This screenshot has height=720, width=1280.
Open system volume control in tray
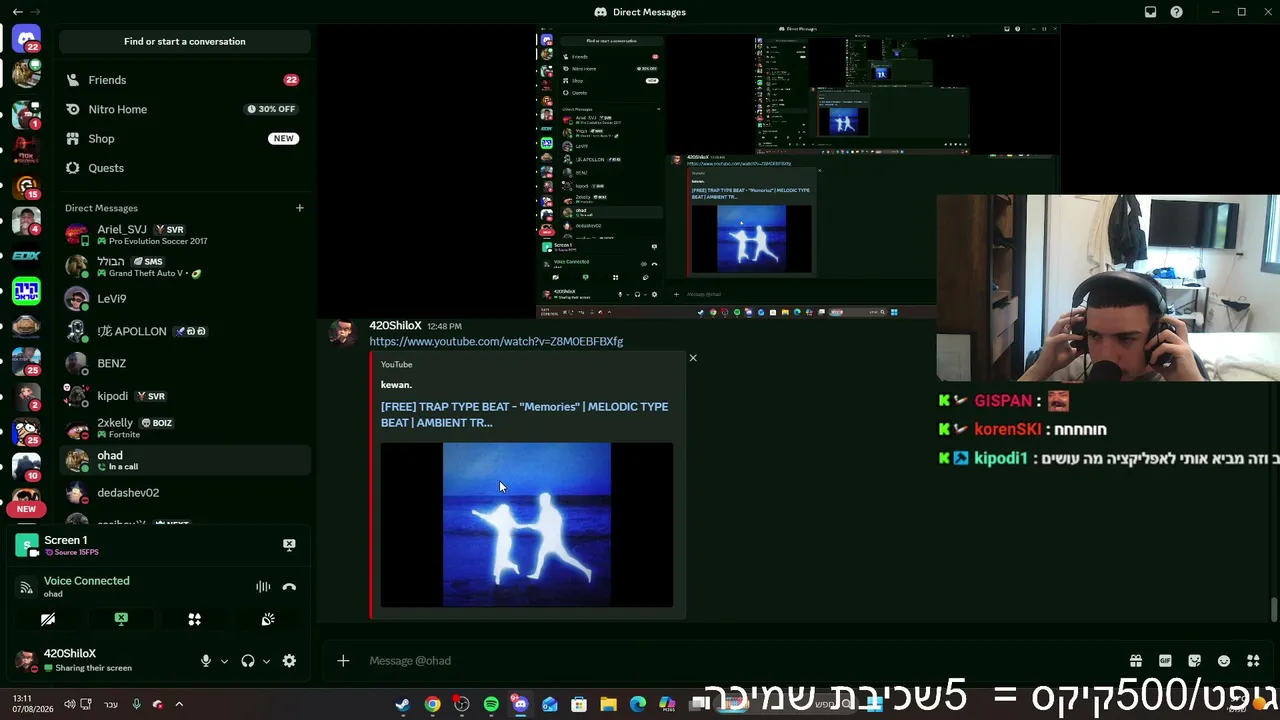pos(69,704)
